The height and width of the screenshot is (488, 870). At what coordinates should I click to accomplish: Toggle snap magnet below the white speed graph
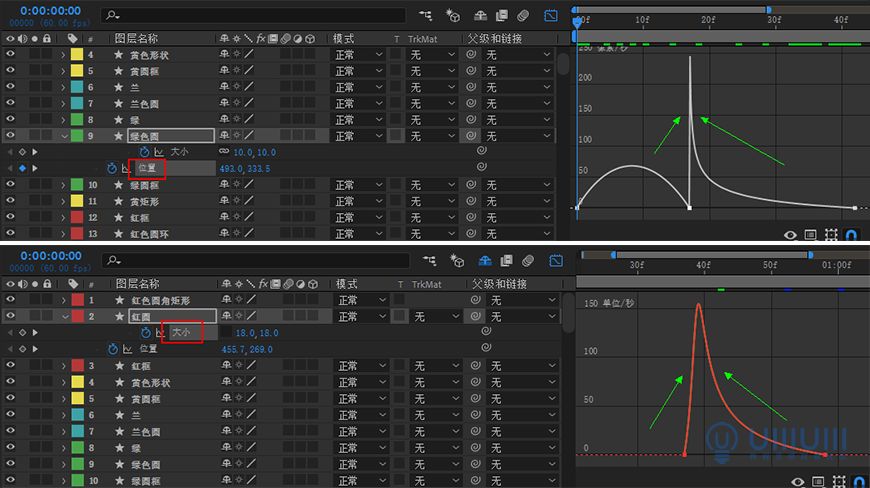pos(851,236)
